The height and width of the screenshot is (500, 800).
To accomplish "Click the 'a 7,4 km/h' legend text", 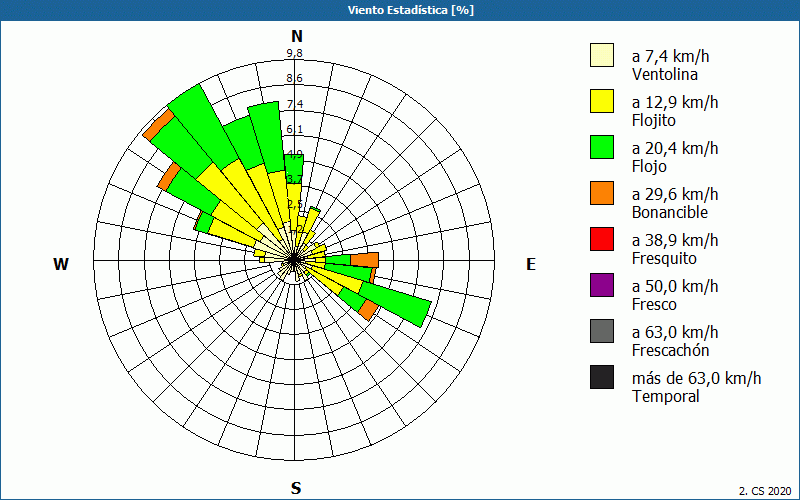I will pos(670,56).
